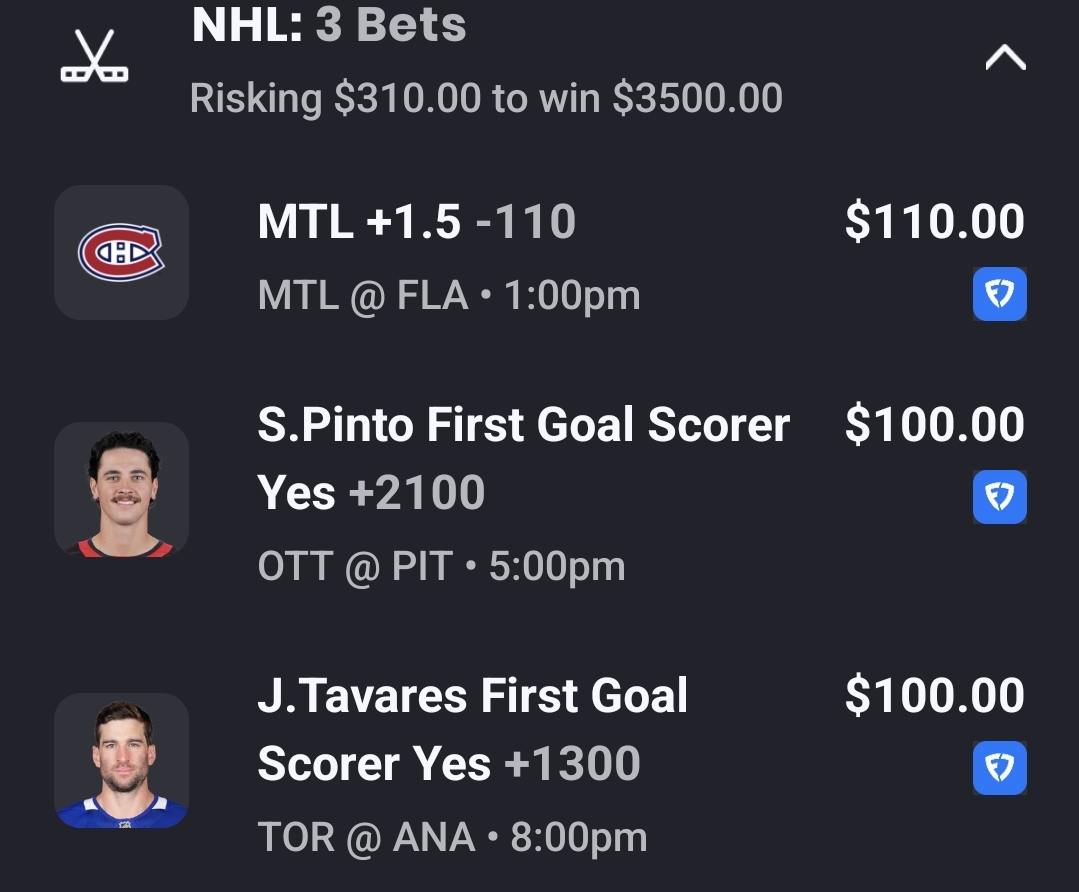Tap S.Pinto bet $100.00 wager amount
The width and height of the screenshot is (1079, 892).
pyautogui.click(x=934, y=425)
